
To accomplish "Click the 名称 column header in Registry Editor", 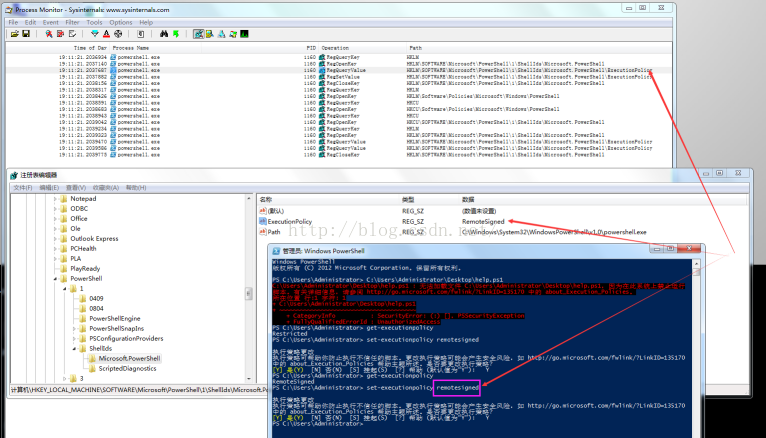I will 266,200.
